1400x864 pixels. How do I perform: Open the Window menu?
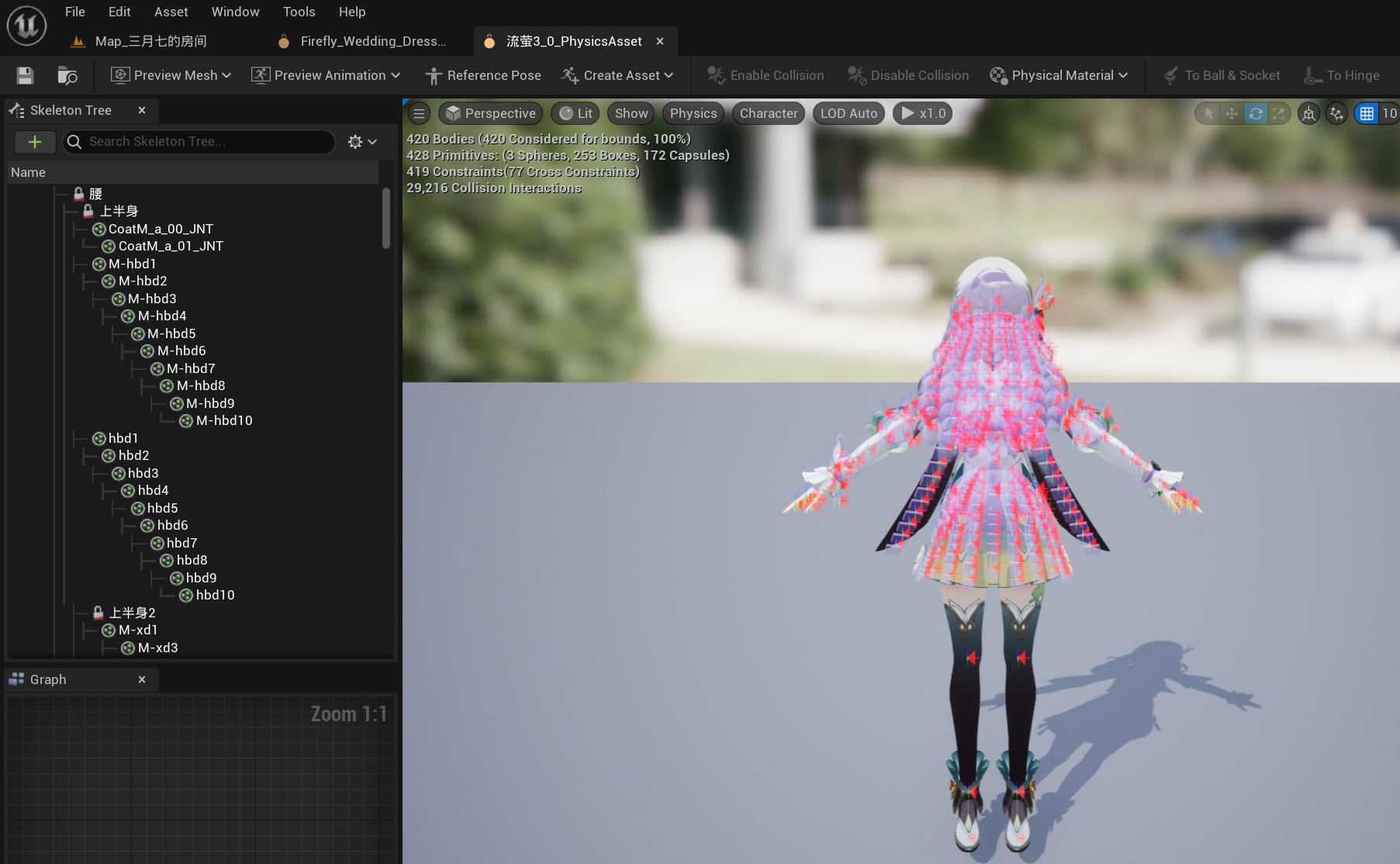235,12
